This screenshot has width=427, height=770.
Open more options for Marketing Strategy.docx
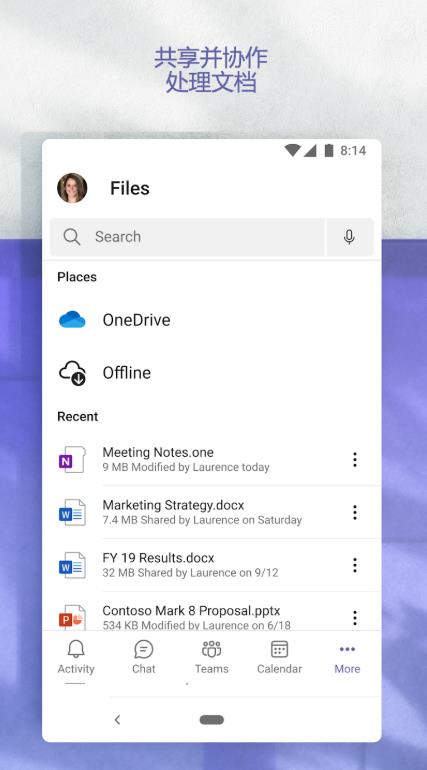[x=355, y=512]
